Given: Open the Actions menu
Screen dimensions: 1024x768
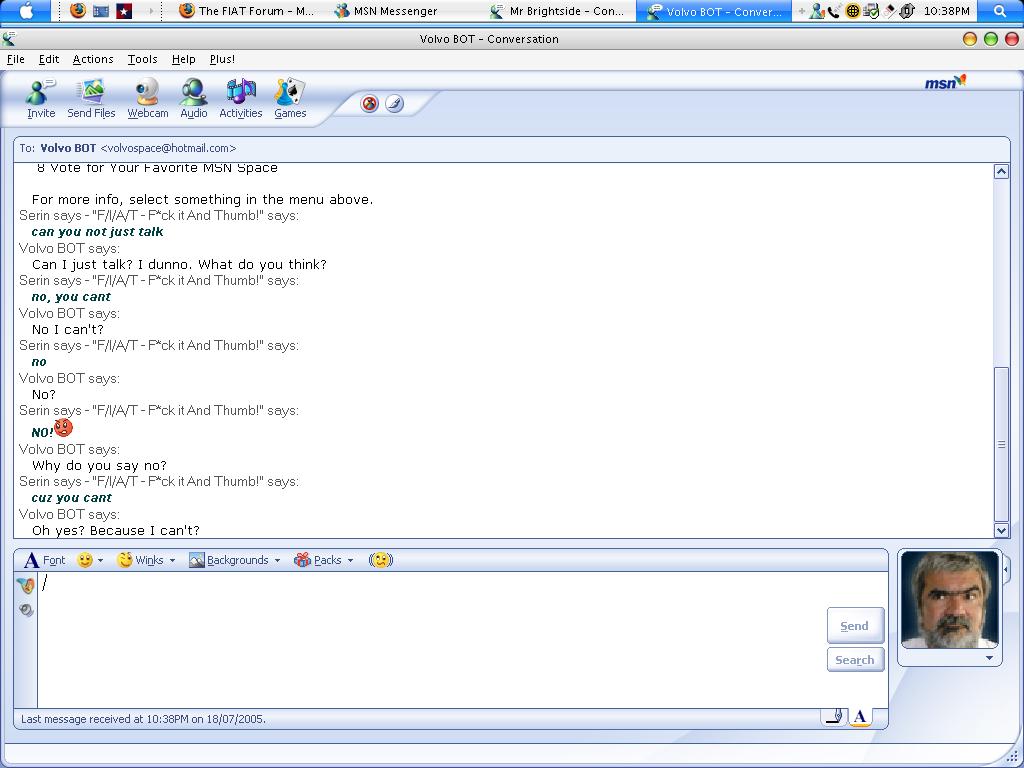Looking at the screenshot, I should (93, 59).
